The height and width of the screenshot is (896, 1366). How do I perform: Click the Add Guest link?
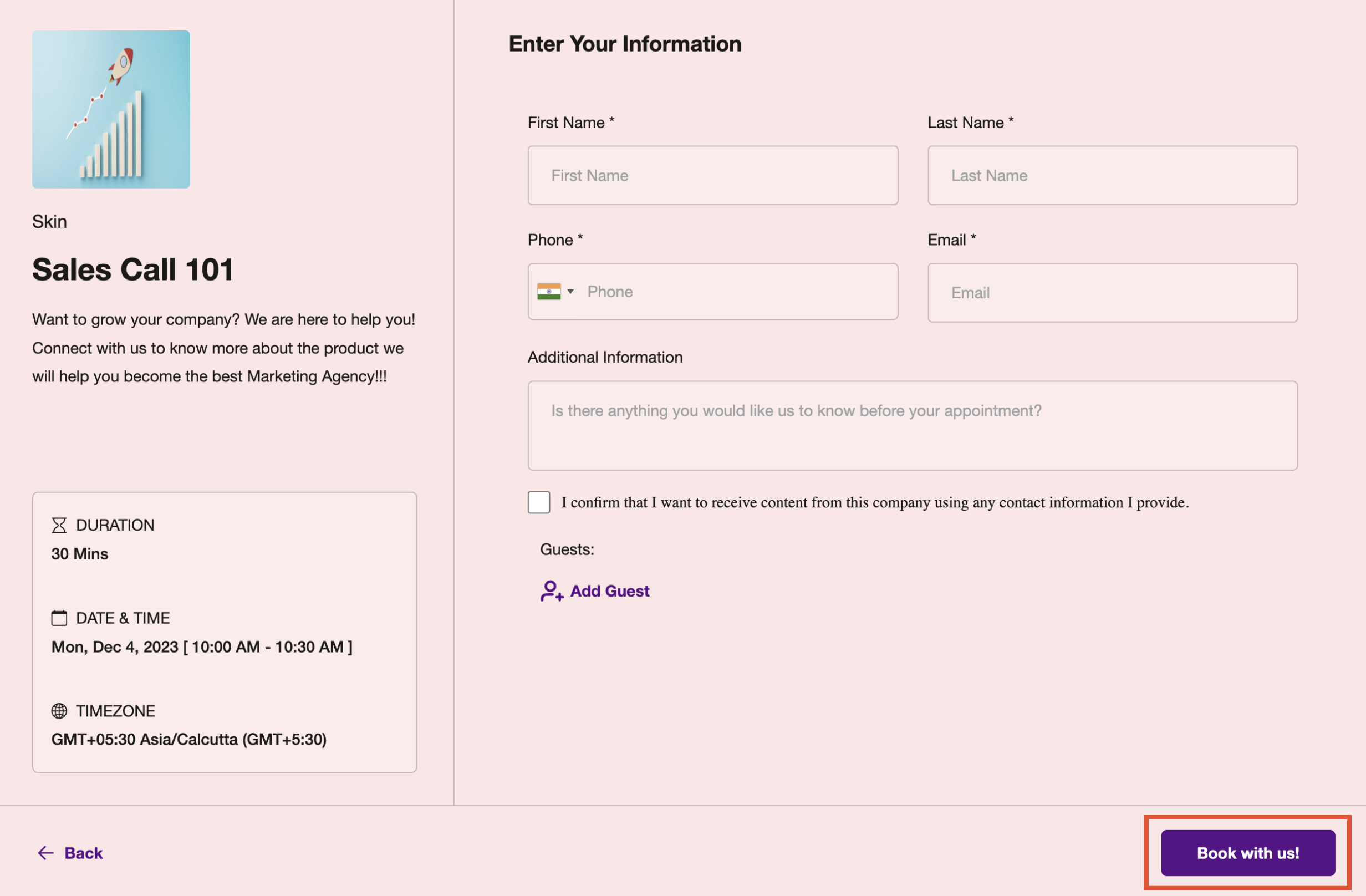click(x=609, y=590)
